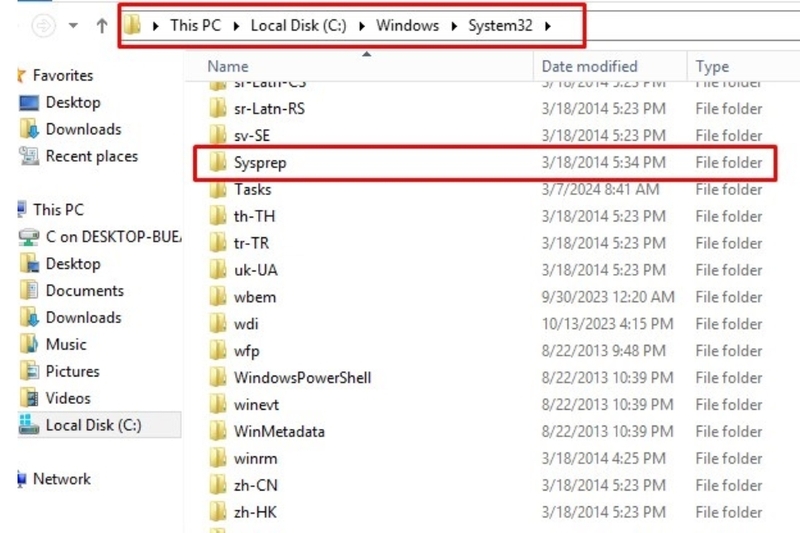
Task: Select Network in navigation pane
Action: 62,479
